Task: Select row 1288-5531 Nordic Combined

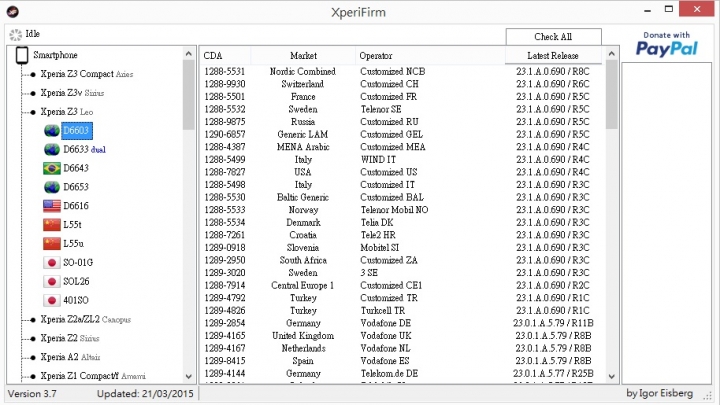Action: coord(402,72)
